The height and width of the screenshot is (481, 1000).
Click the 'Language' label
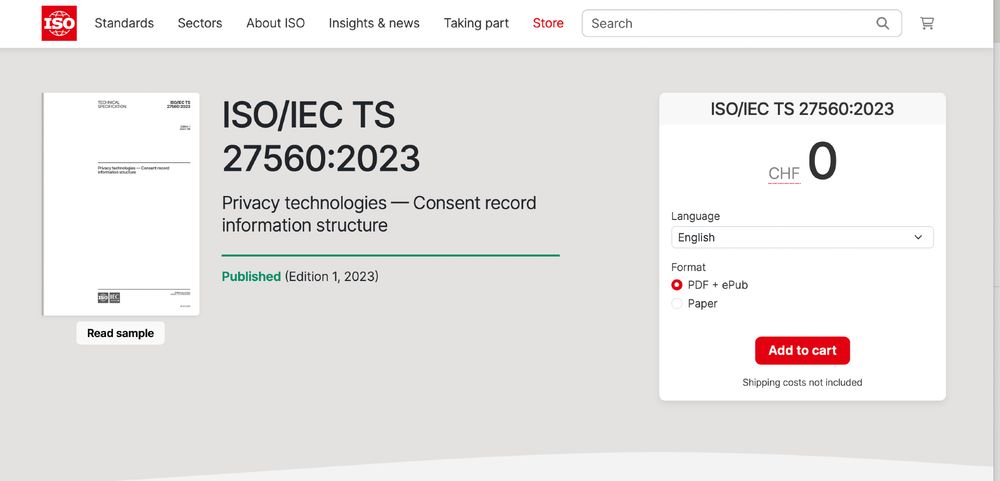(695, 216)
